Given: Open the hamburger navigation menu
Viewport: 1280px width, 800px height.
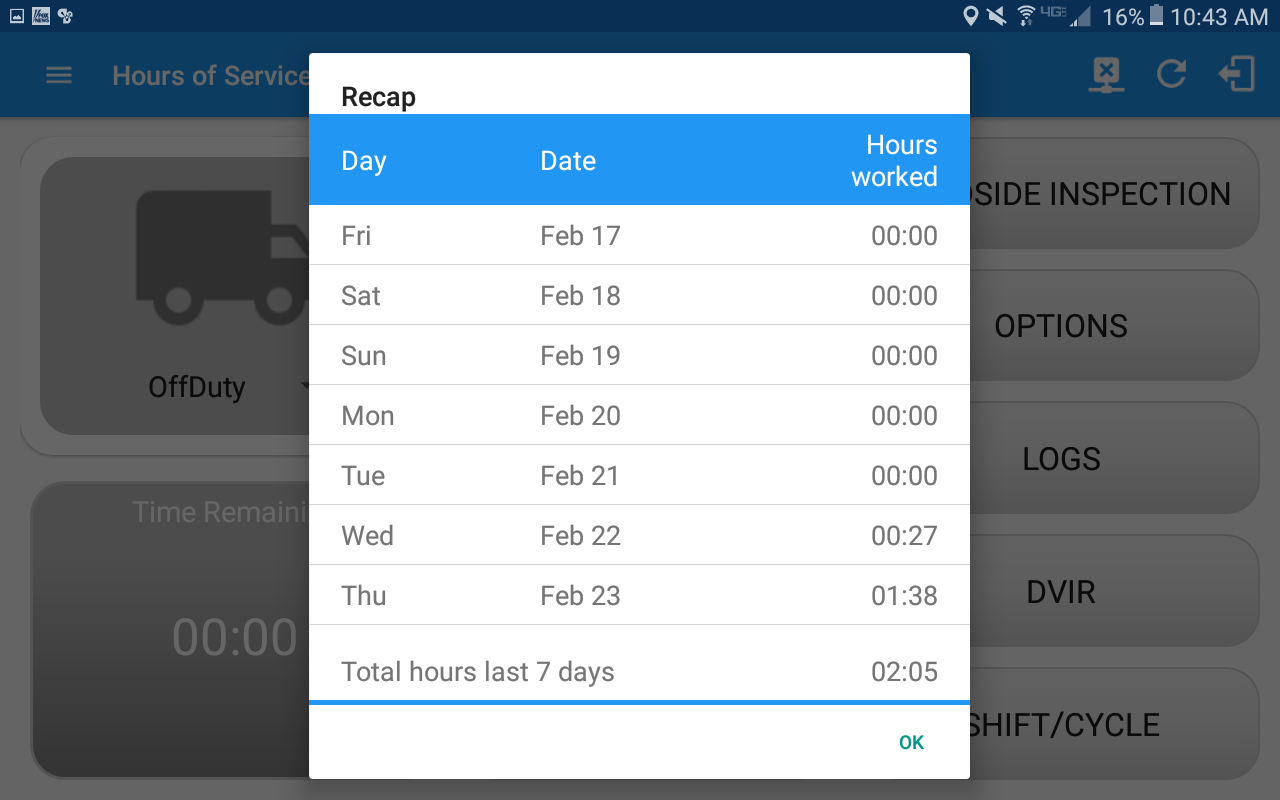Looking at the screenshot, I should coord(59,76).
